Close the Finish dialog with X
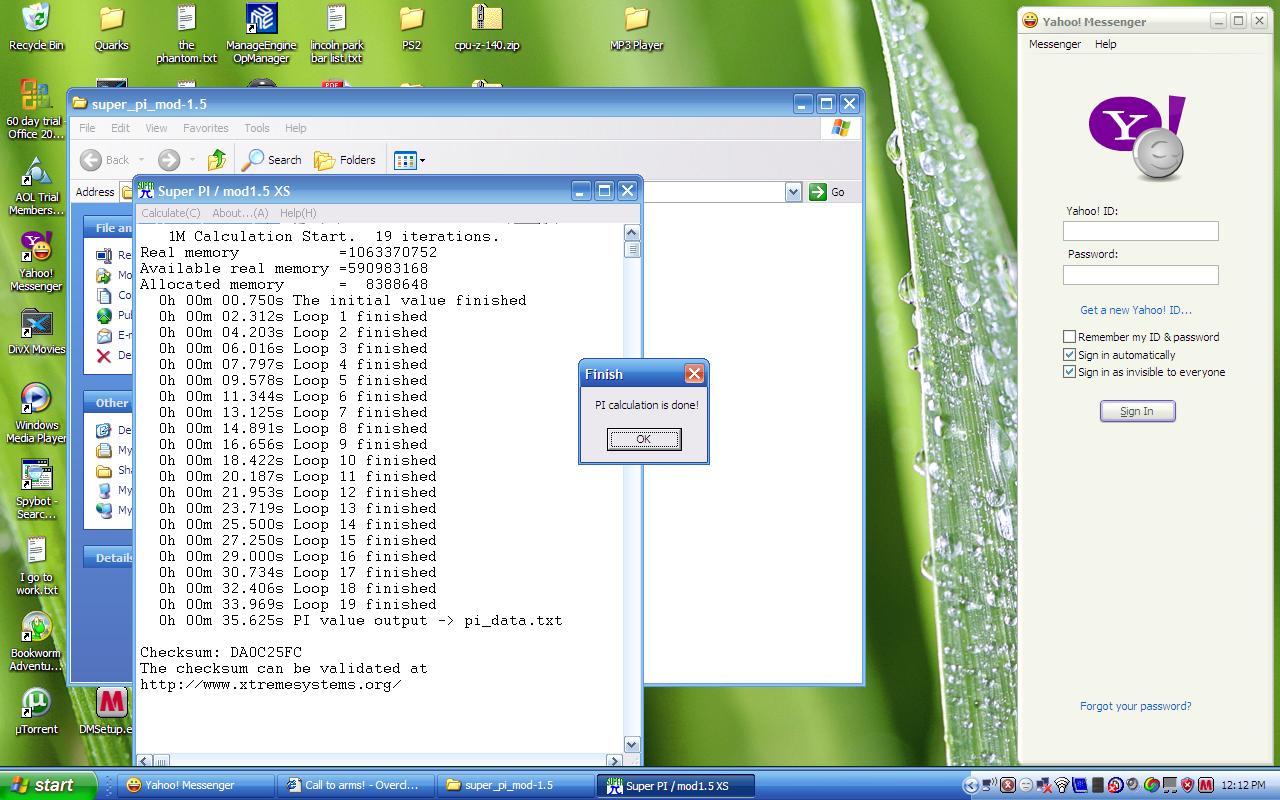The image size is (1280, 800). click(694, 374)
